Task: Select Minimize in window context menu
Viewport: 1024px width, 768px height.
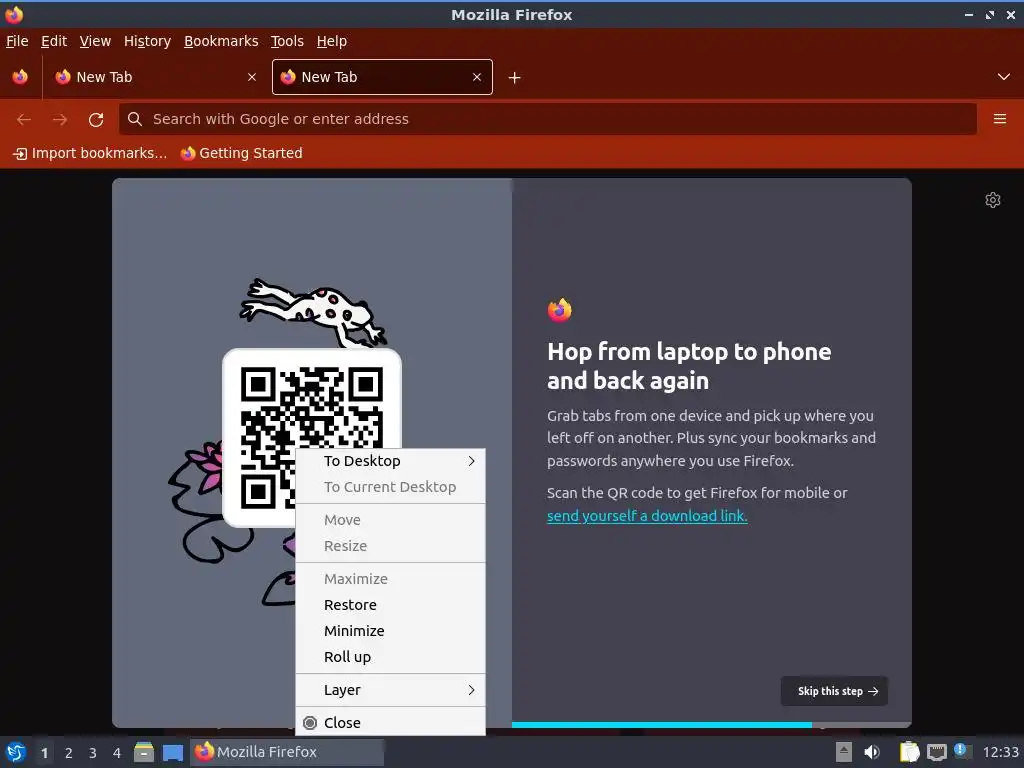Action: tap(391, 631)
